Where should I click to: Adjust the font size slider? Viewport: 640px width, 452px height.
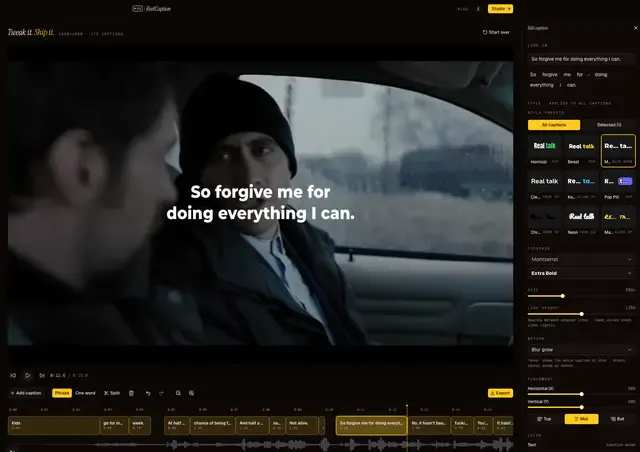tap(562, 296)
